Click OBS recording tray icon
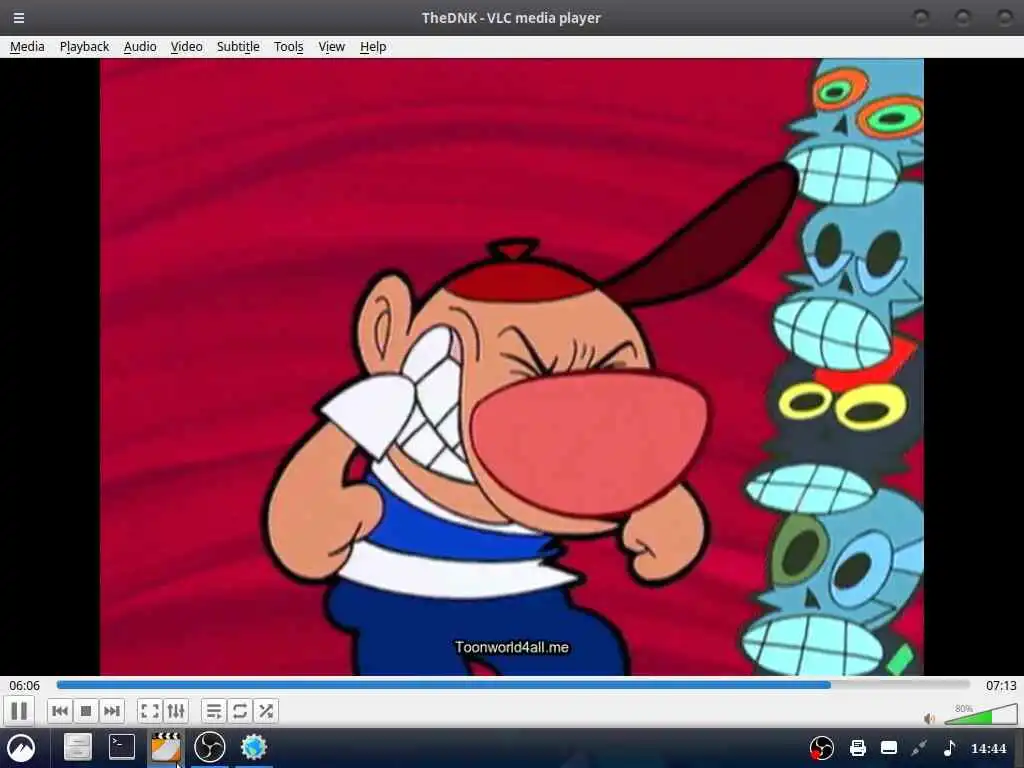This screenshot has width=1024, height=768. [821, 748]
